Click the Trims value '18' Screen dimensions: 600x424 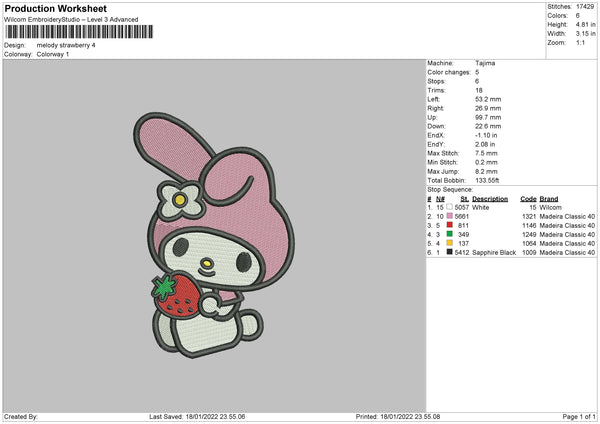pos(479,90)
